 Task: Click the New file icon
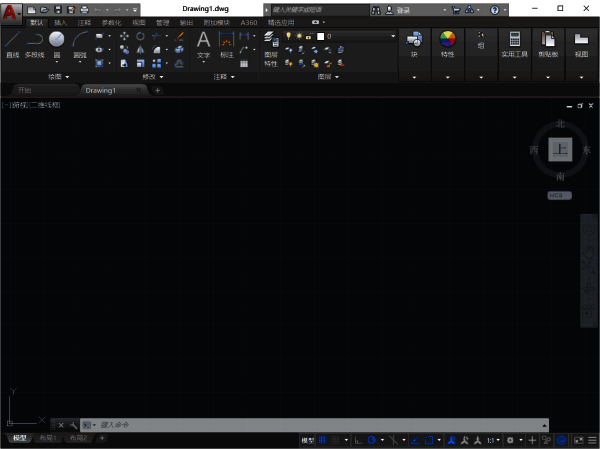point(31,10)
